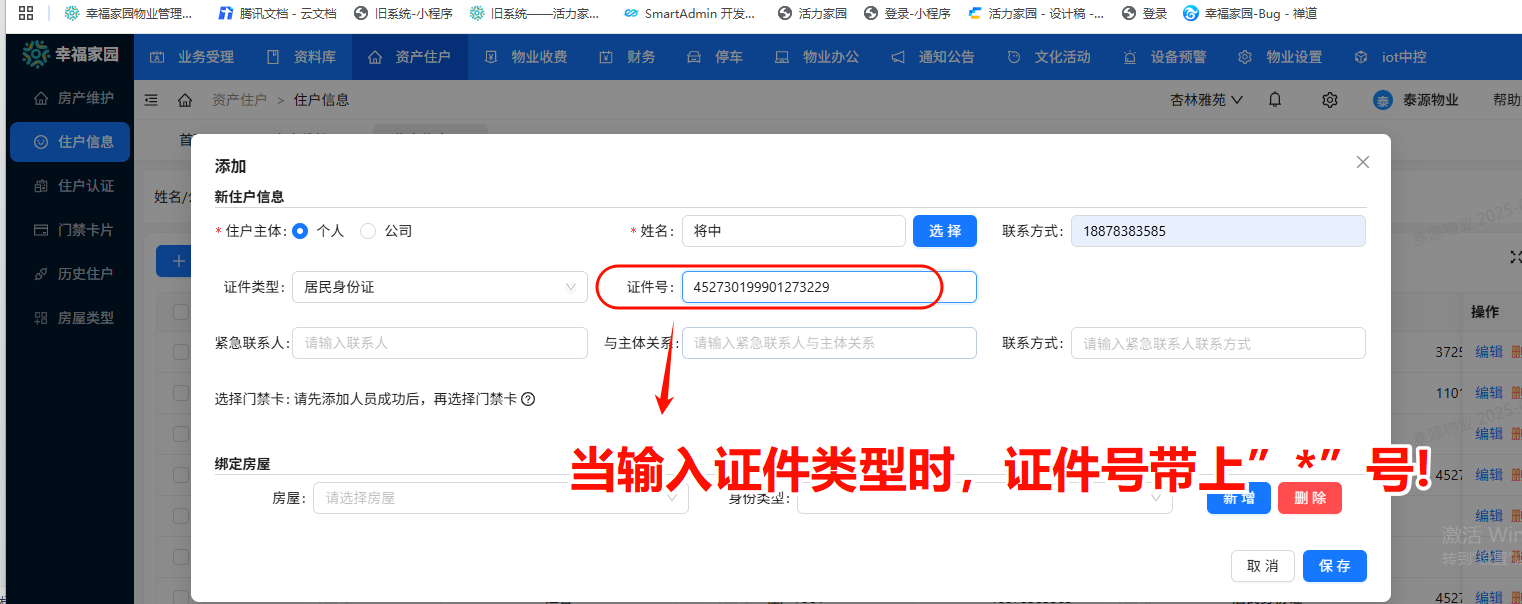Collapse sidebar with menu fold icon
Screen dimensions: 1522x604
click(x=152, y=100)
